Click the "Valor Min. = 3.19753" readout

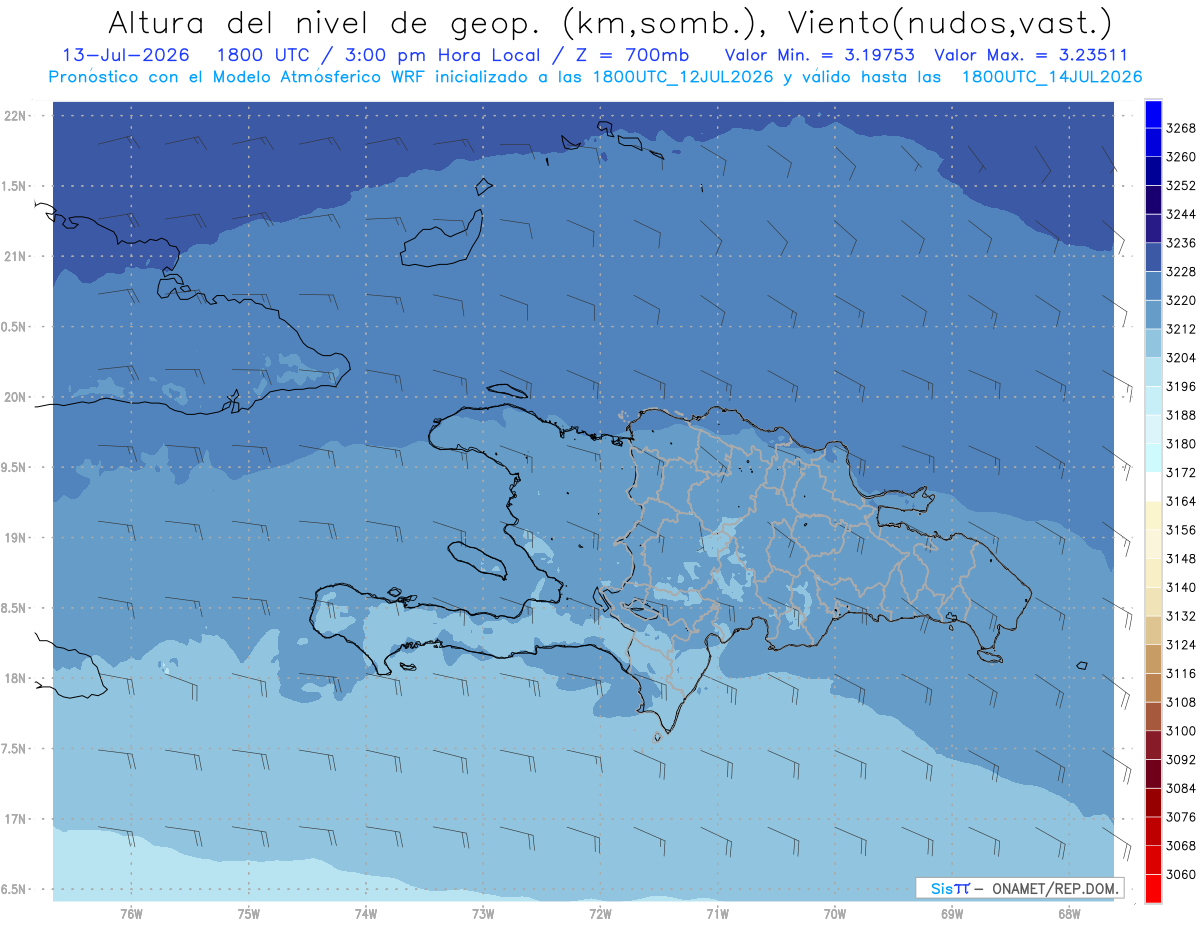pos(820,55)
